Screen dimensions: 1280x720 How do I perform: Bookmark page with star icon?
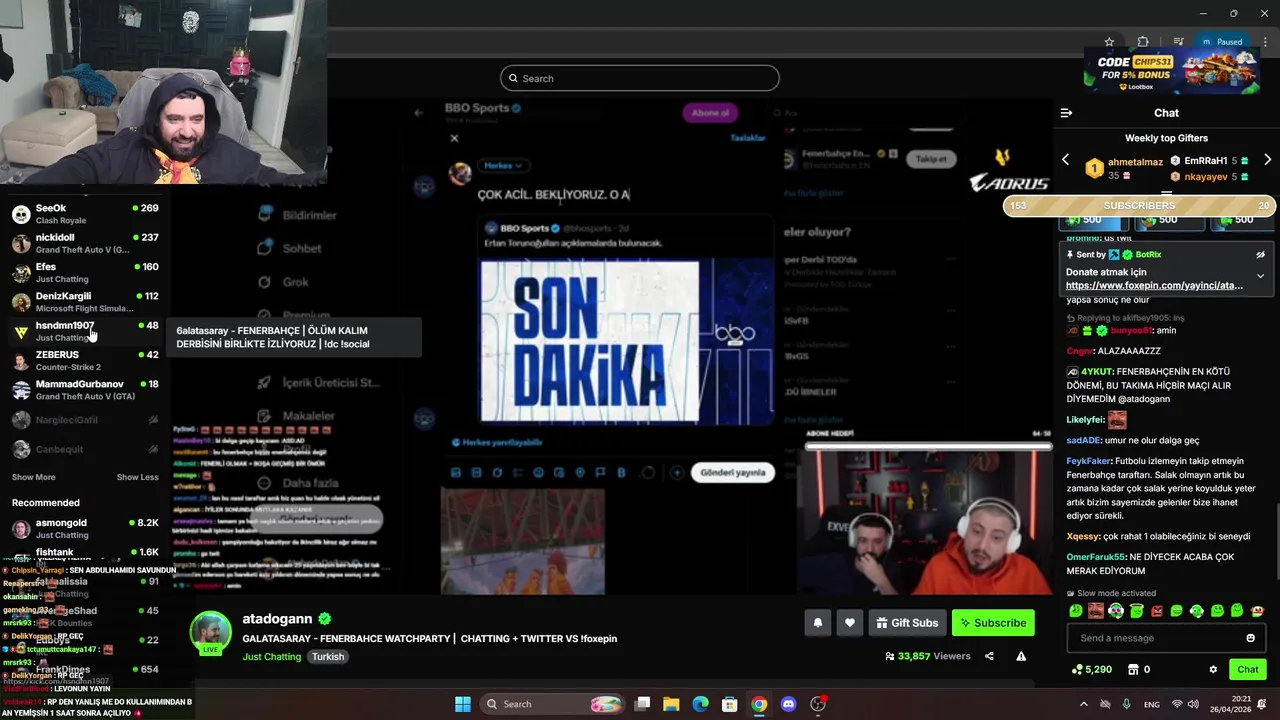[1109, 42]
